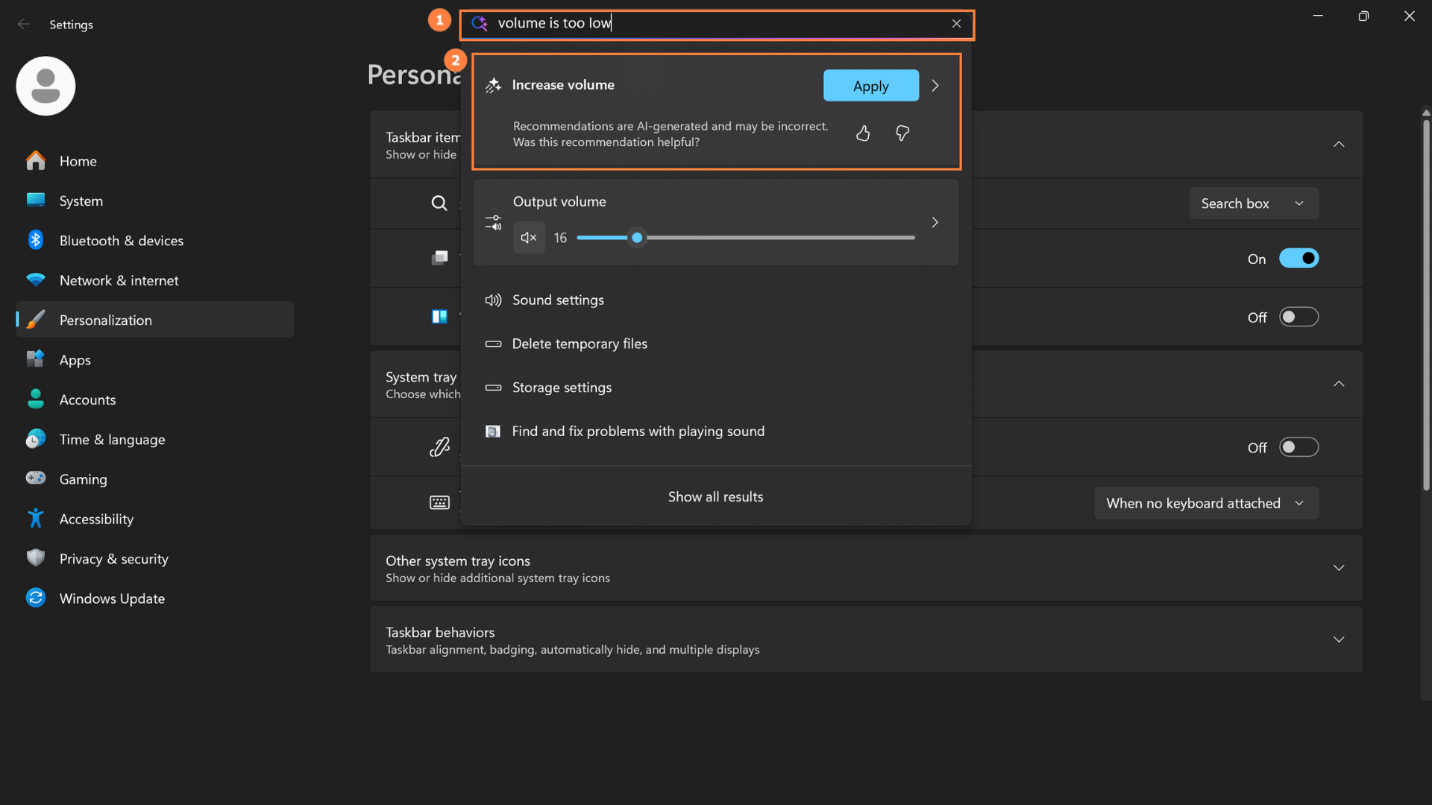Image resolution: width=1432 pixels, height=805 pixels.
Task: Click the troubleshooter icon for playing sound
Action: click(493, 431)
